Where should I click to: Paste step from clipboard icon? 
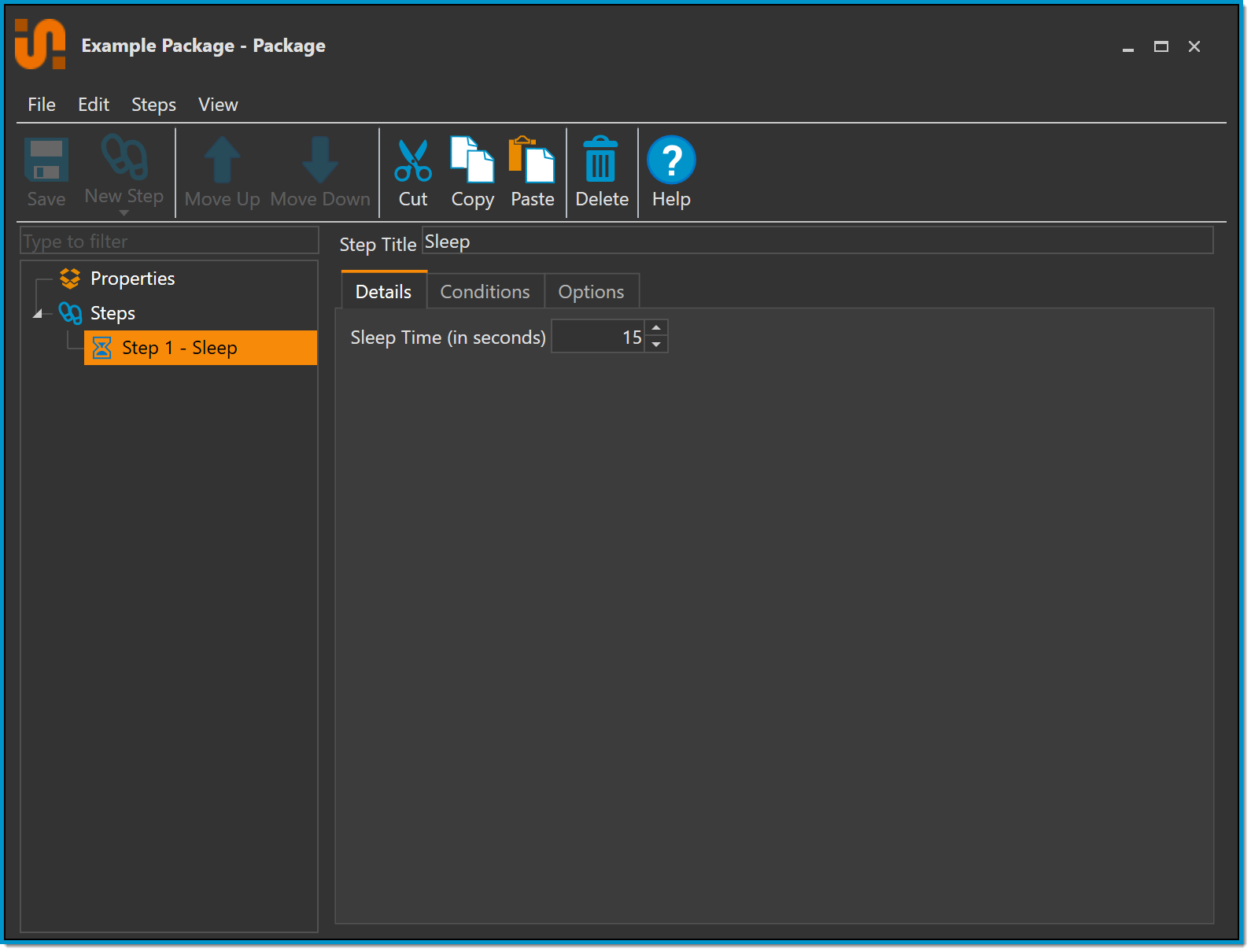tap(532, 160)
